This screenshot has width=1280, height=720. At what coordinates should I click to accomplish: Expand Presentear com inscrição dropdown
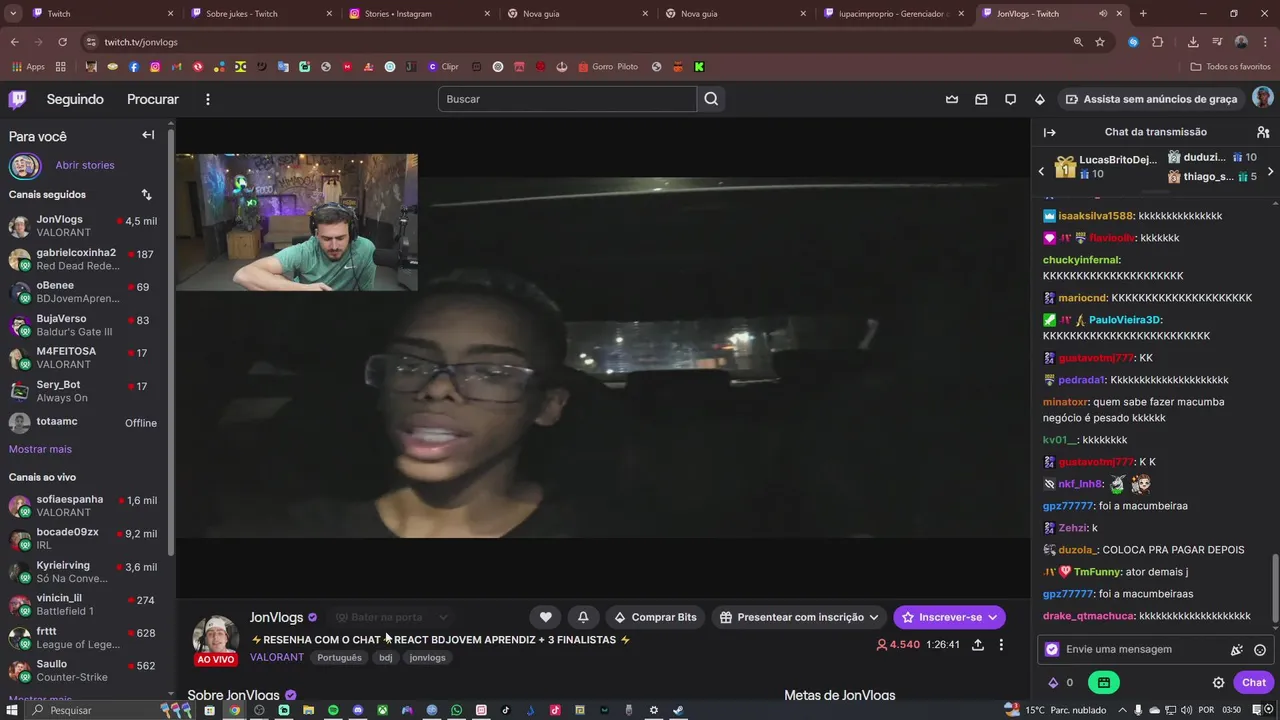coord(799,617)
